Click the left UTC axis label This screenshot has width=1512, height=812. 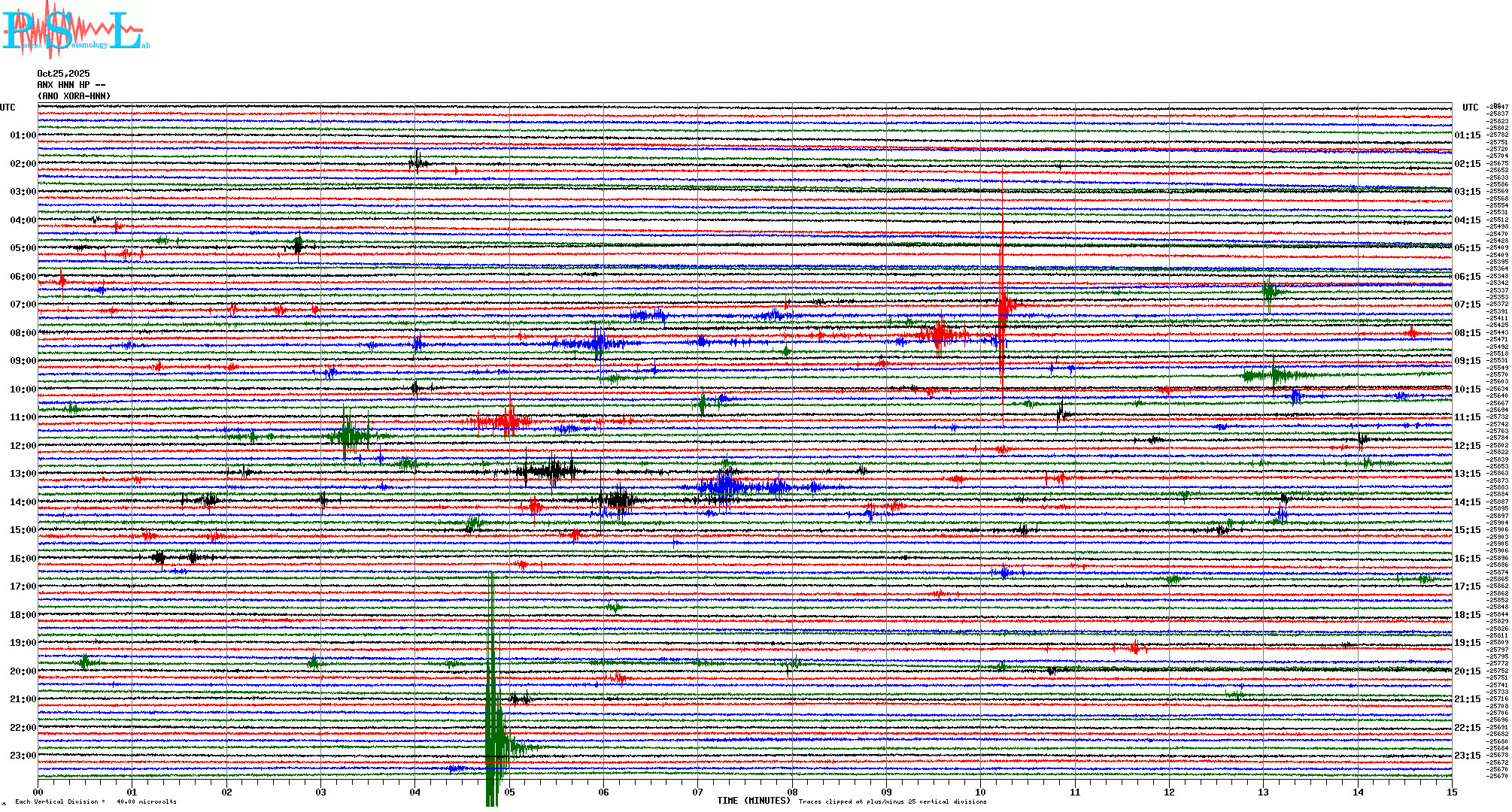tap(8, 108)
